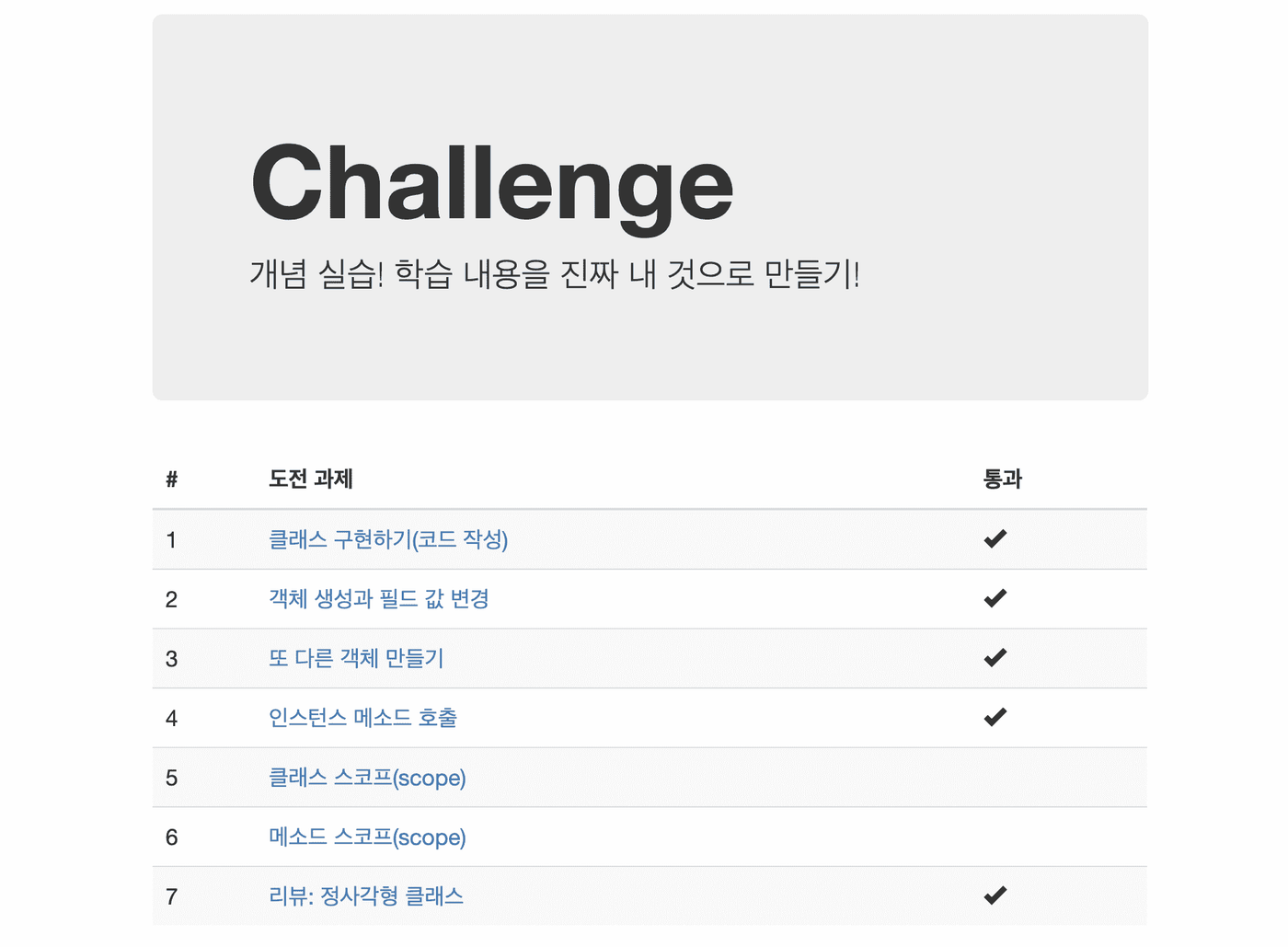
Task: Click the # column header
Action: pyautogui.click(x=172, y=479)
